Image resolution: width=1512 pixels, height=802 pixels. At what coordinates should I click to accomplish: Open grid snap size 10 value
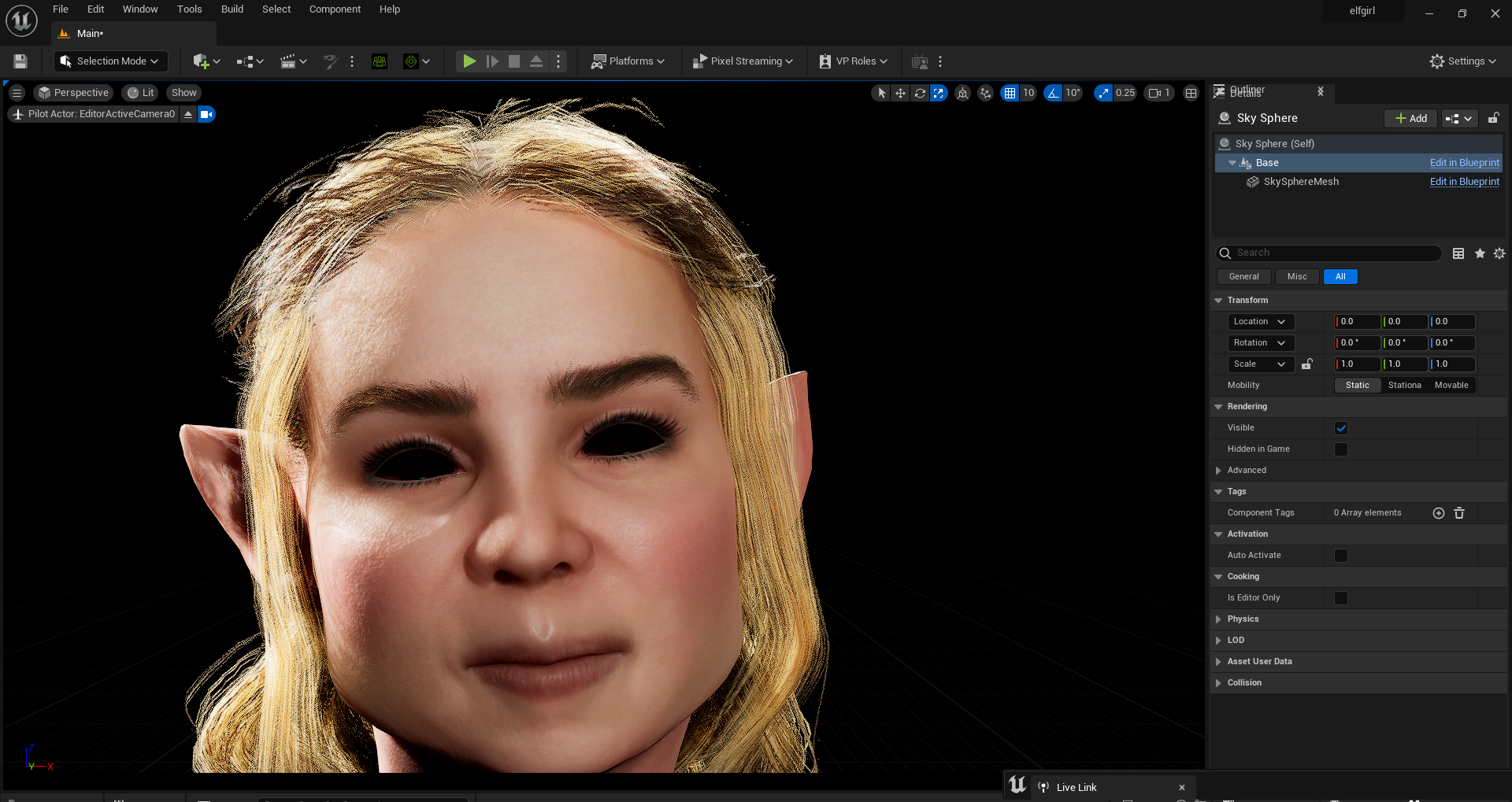(x=1028, y=93)
